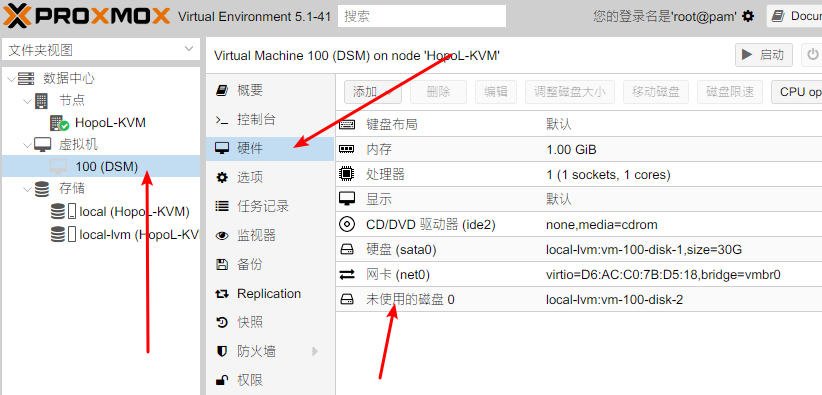The image size is (822, 395).
Task: Click the display monitor icon in 显示 row
Action: 347,199
